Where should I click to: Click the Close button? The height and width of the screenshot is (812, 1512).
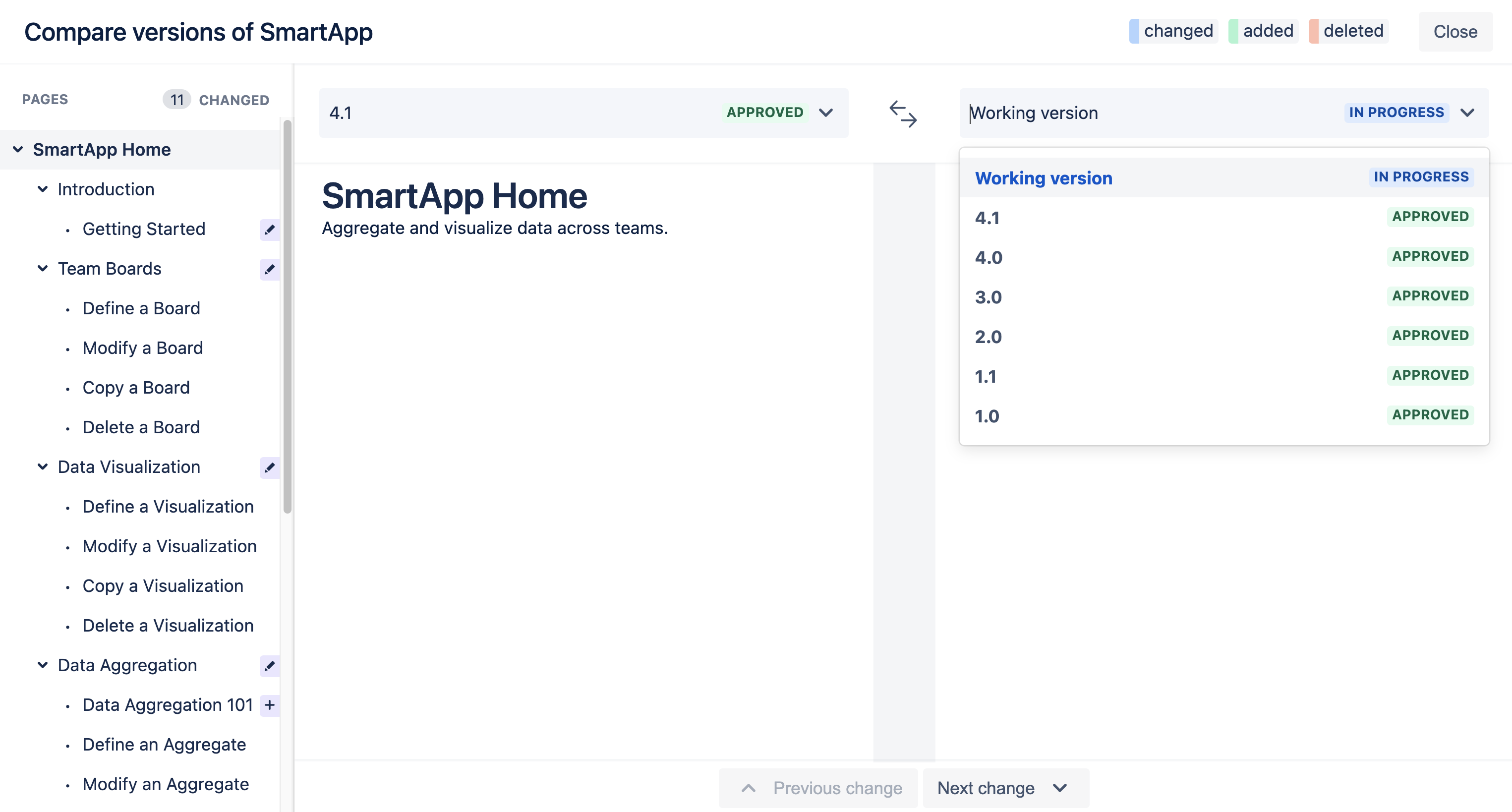(x=1455, y=32)
